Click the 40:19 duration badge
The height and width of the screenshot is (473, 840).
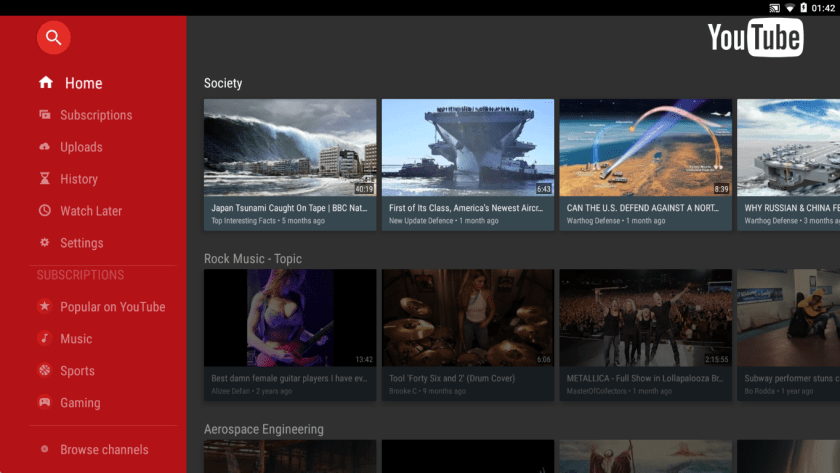click(x=364, y=189)
